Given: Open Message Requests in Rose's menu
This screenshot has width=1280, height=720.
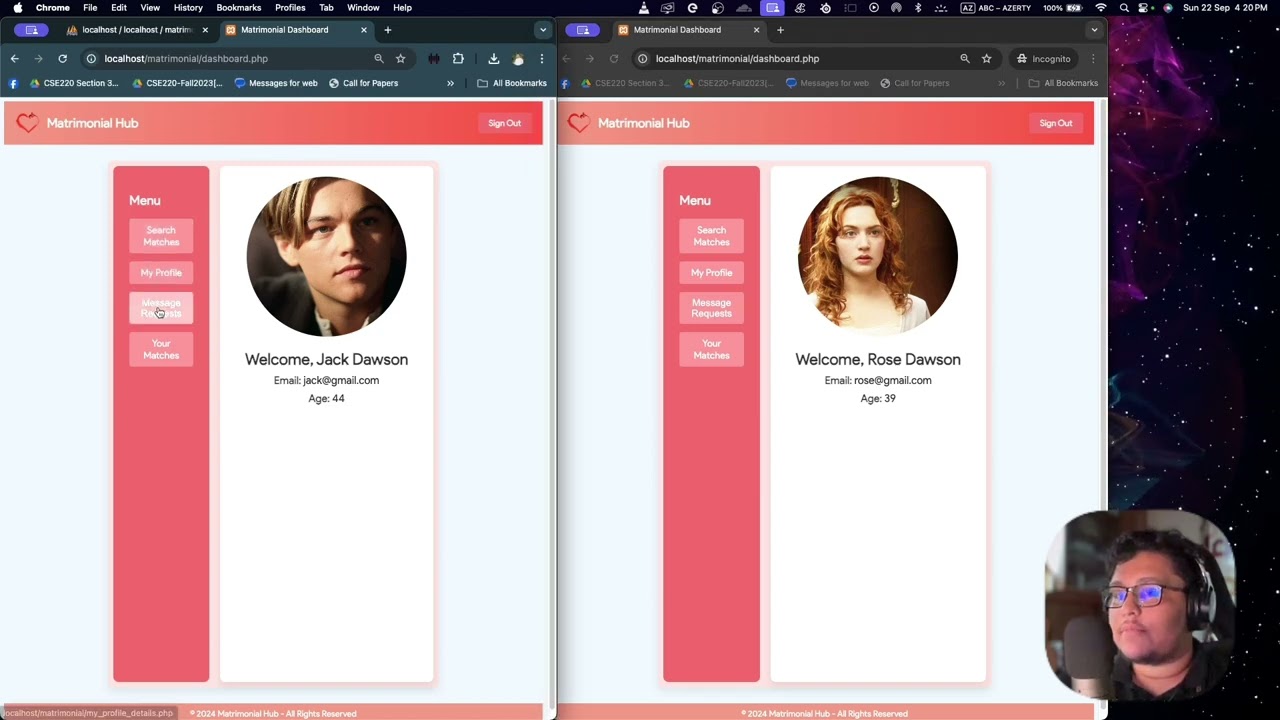Looking at the screenshot, I should (711, 308).
